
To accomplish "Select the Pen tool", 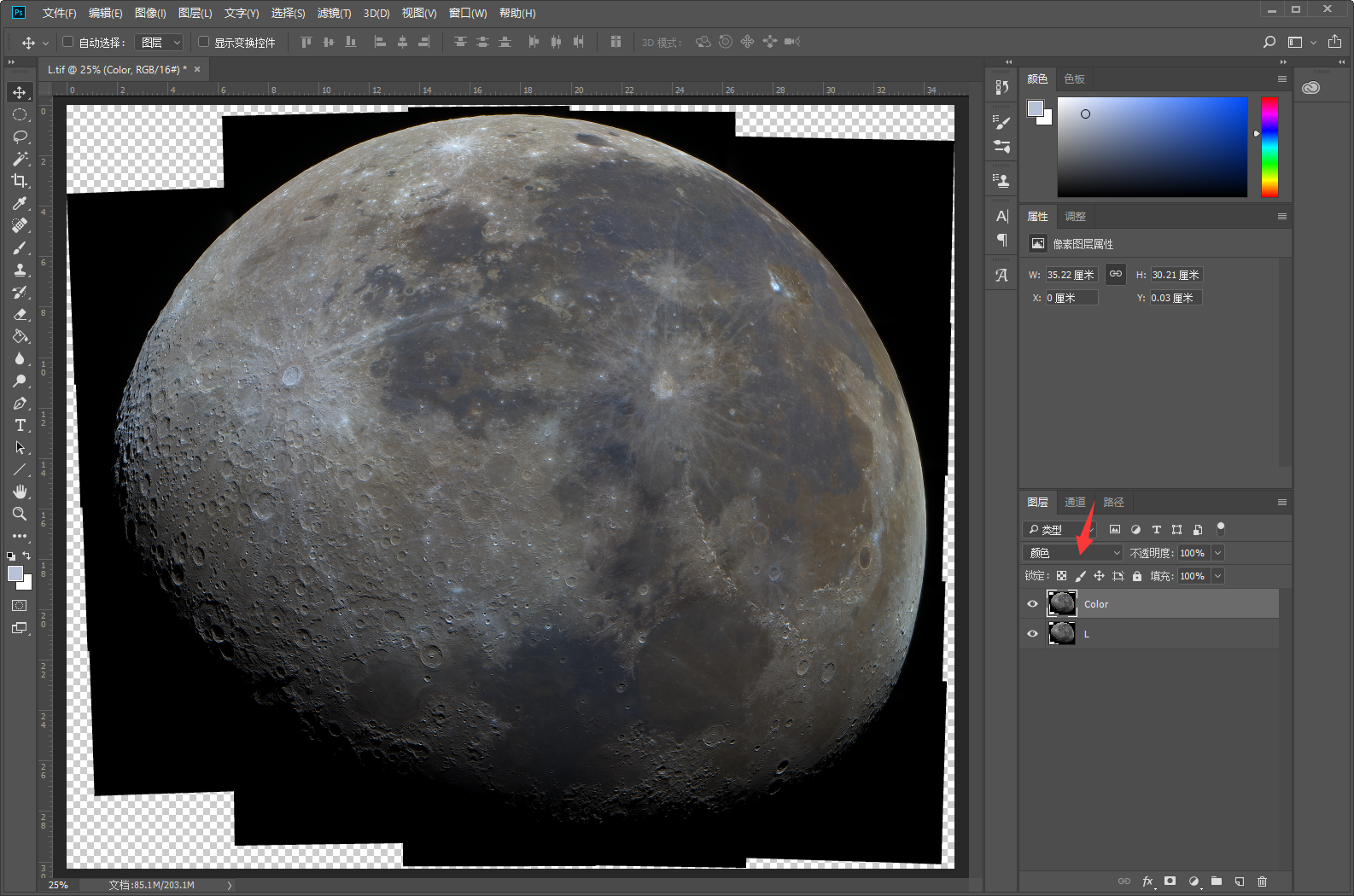I will pyautogui.click(x=20, y=403).
